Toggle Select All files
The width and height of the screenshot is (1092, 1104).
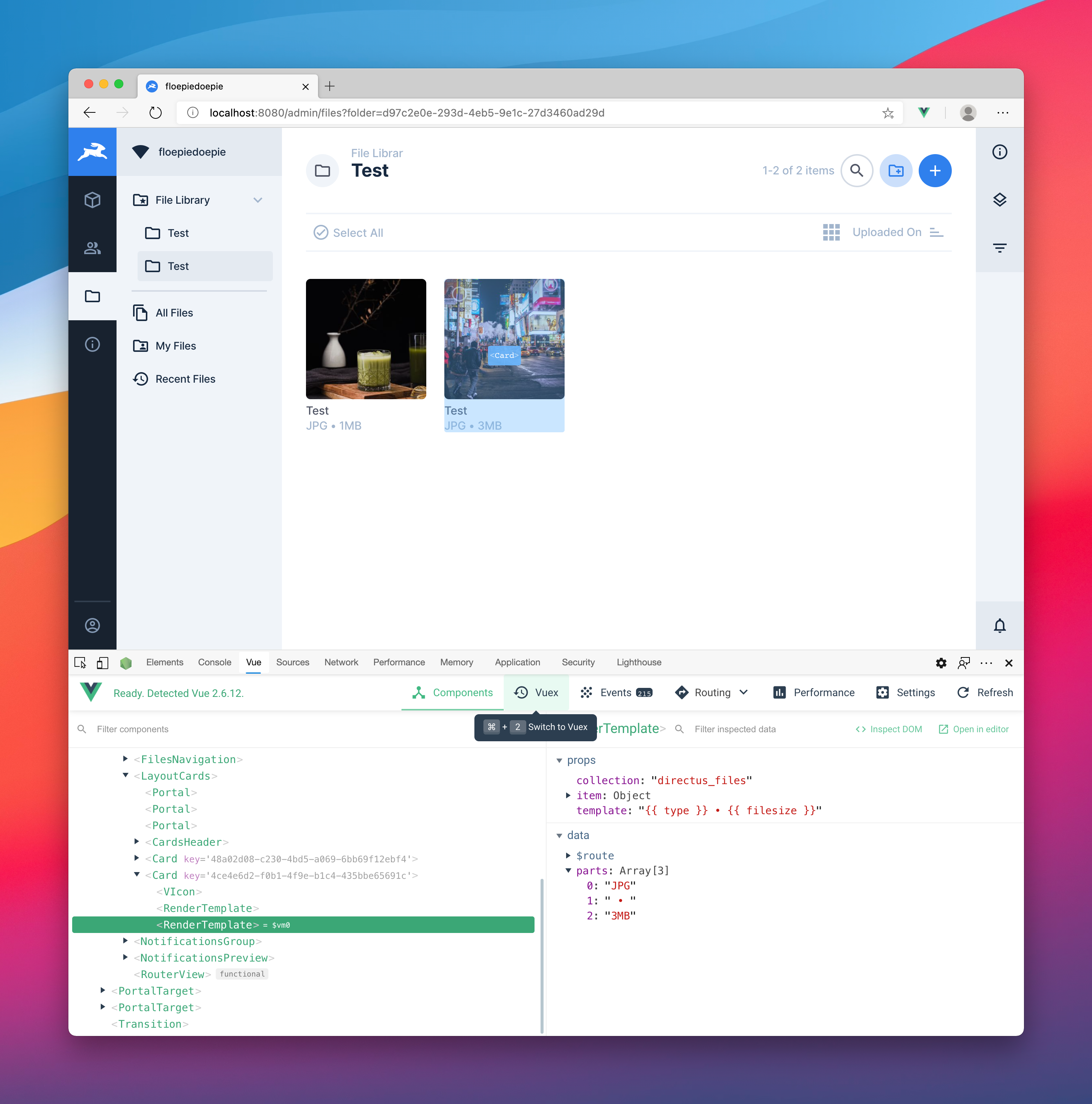(348, 233)
